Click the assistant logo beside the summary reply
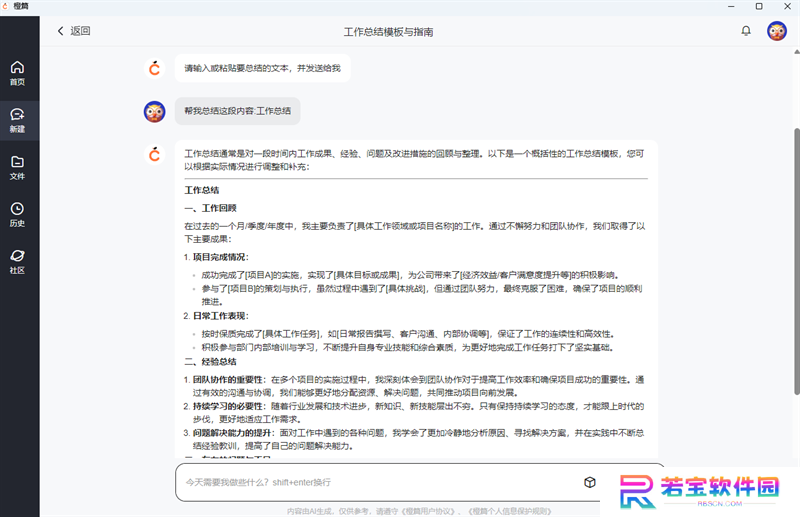800x517 pixels. [155, 154]
